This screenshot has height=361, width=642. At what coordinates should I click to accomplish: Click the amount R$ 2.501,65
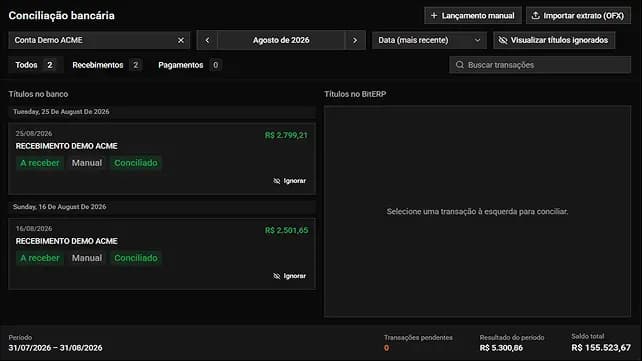[x=286, y=230]
